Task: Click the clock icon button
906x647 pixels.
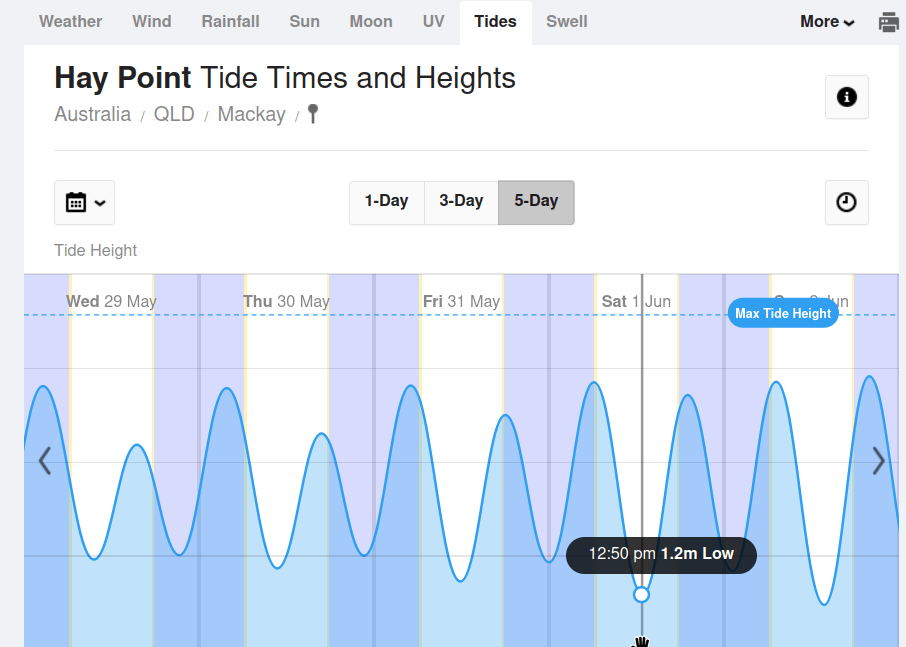Action: pyautogui.click(x=846, y=202)
